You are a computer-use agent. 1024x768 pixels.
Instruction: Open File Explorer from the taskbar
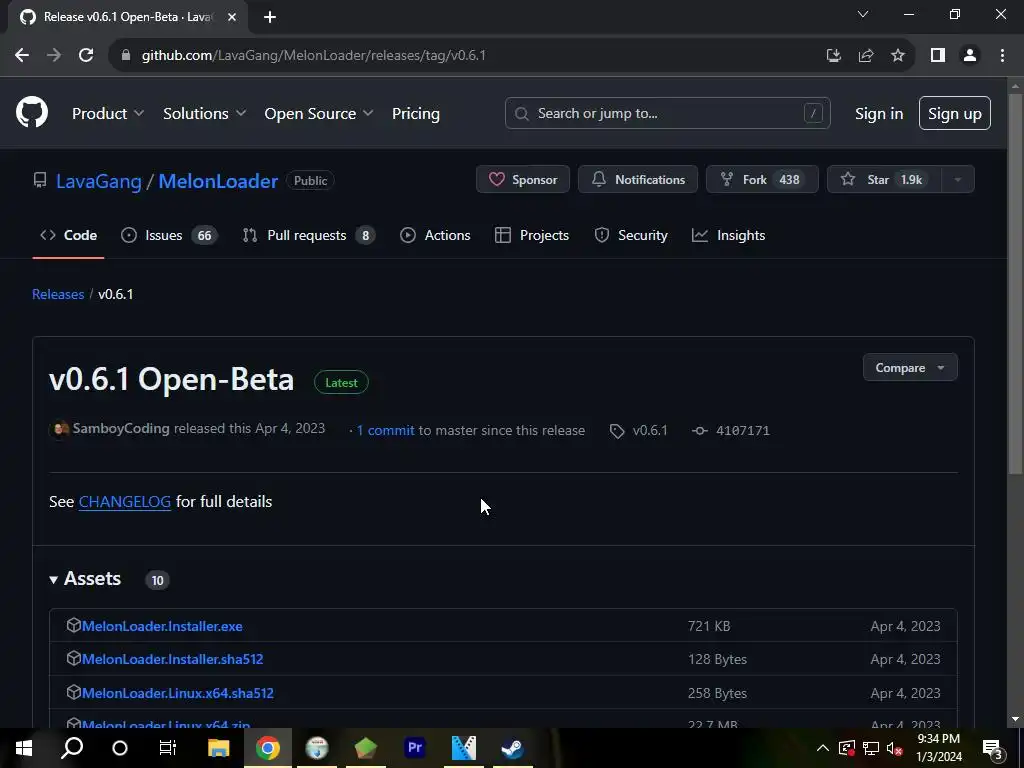(219, 748)
